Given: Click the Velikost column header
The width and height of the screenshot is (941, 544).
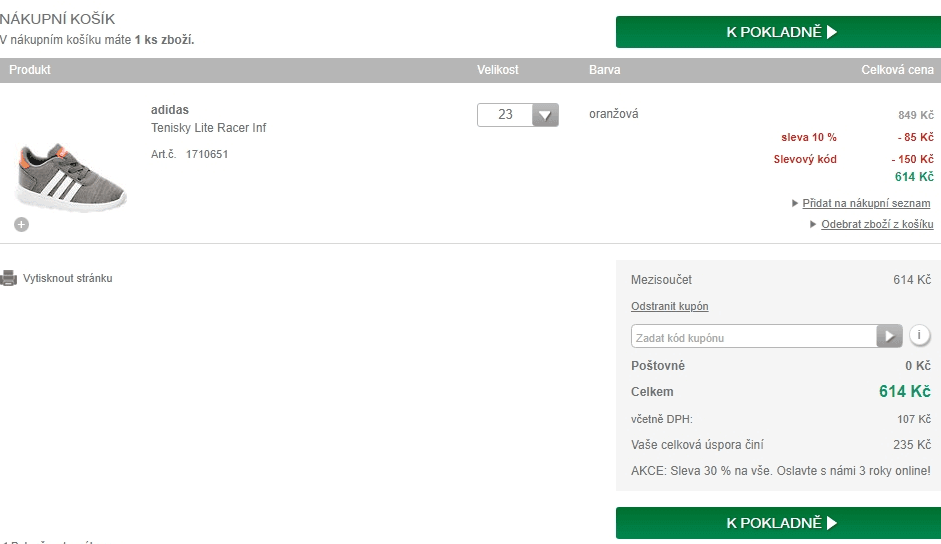Looking at the screenshot, I should coord(498,70).
